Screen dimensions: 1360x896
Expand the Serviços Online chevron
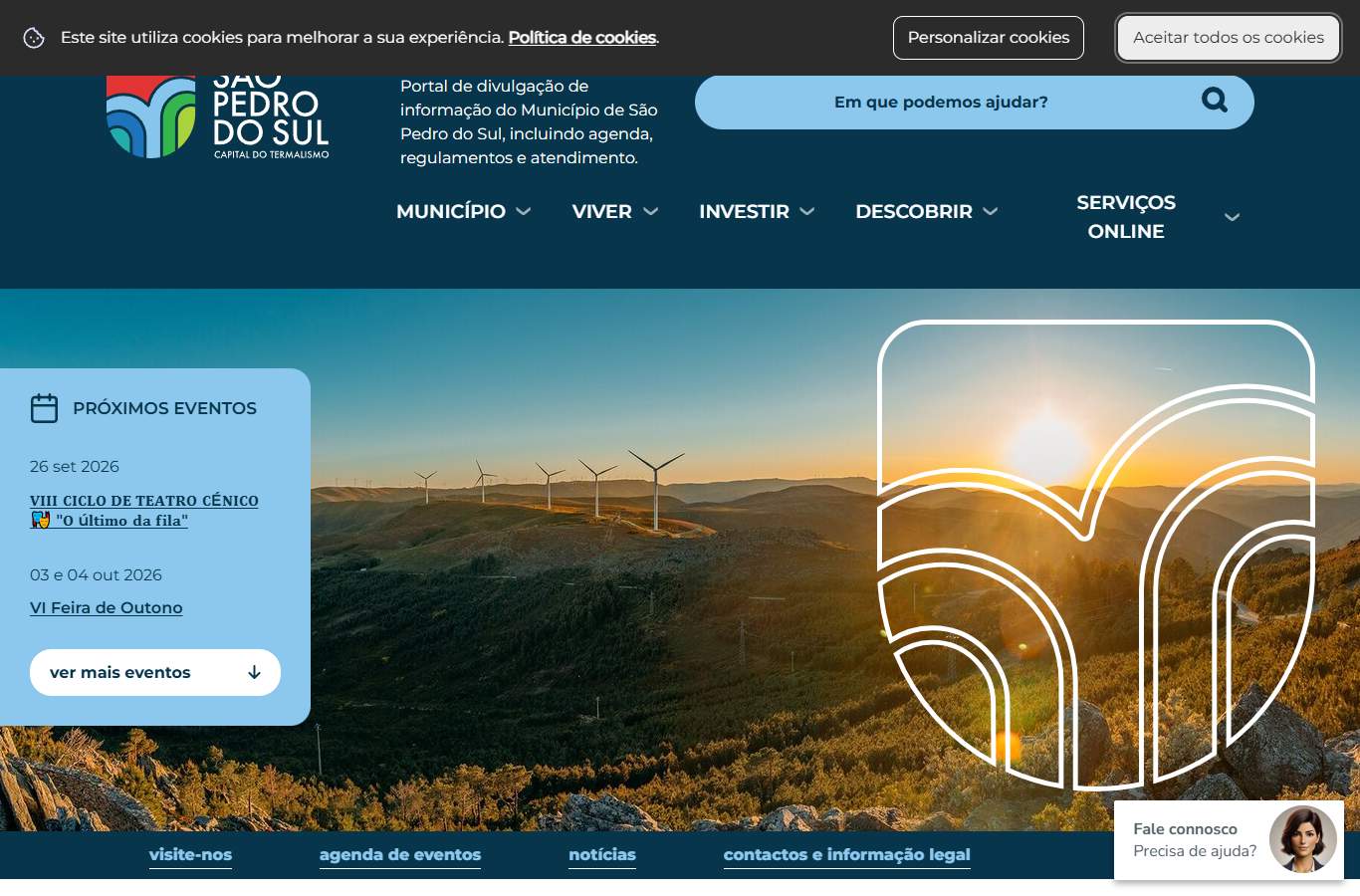coord(1232,217)
